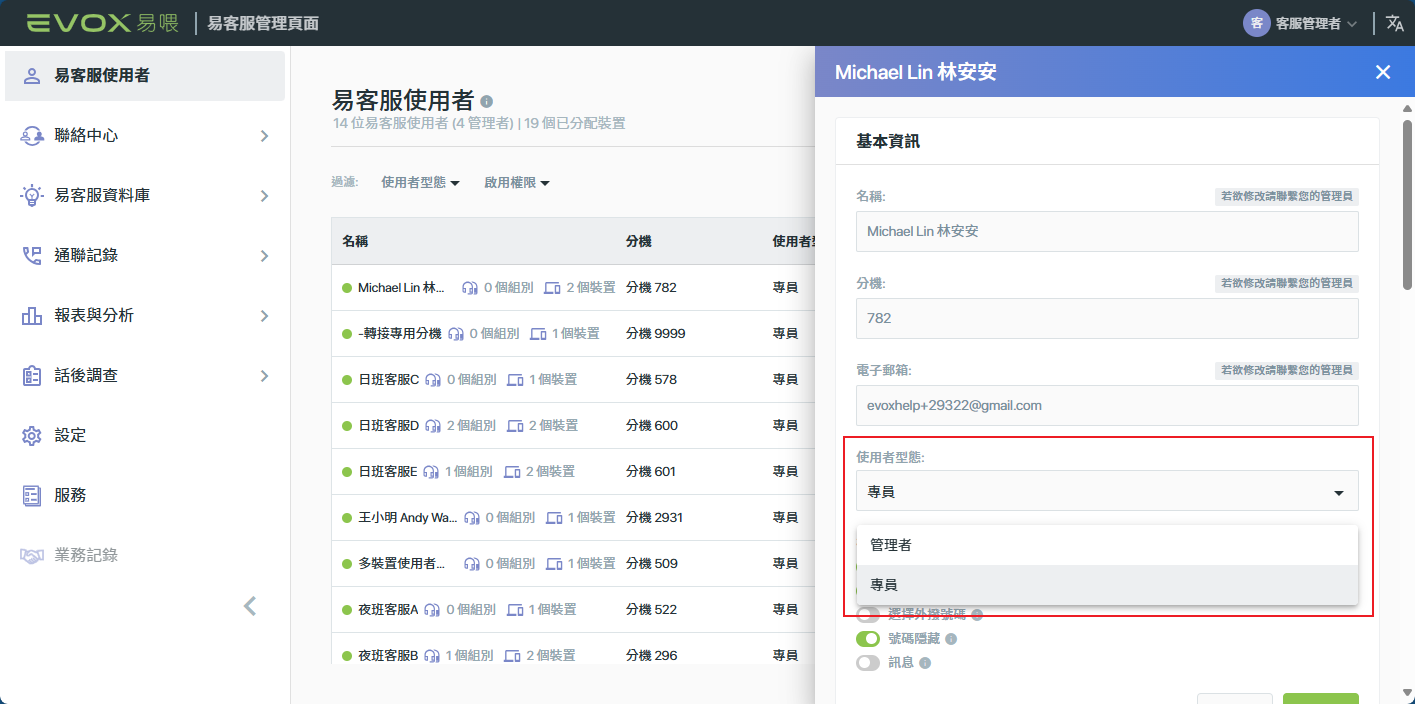This screenshot has width=1415, height=704.
Task: Click the 業務記錄 handshake icon
Action: [32, 555]
